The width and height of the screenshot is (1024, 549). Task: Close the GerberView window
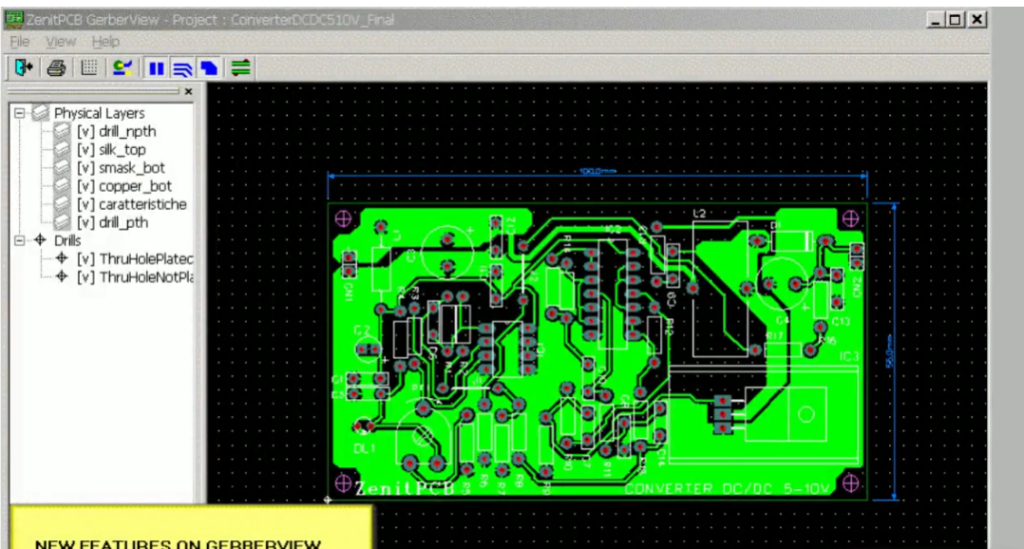(x=977, y=20)
